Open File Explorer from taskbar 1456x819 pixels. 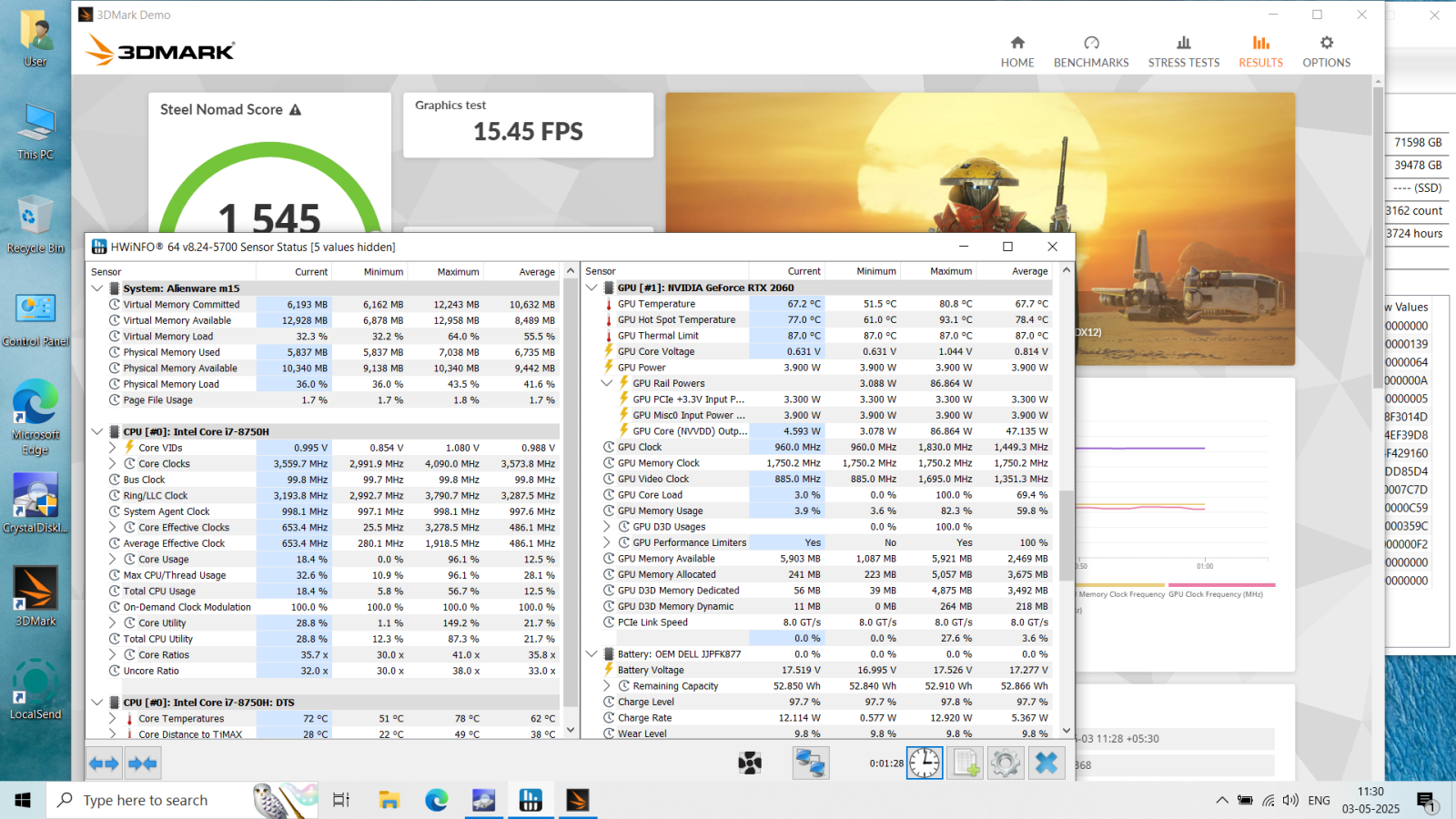(389, 800)
